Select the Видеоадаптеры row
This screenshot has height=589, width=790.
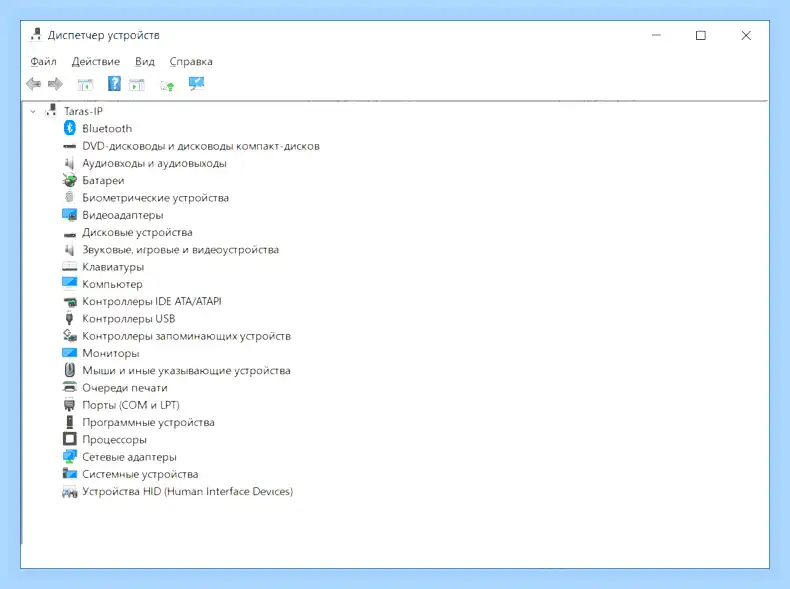[x=123, y=215]
